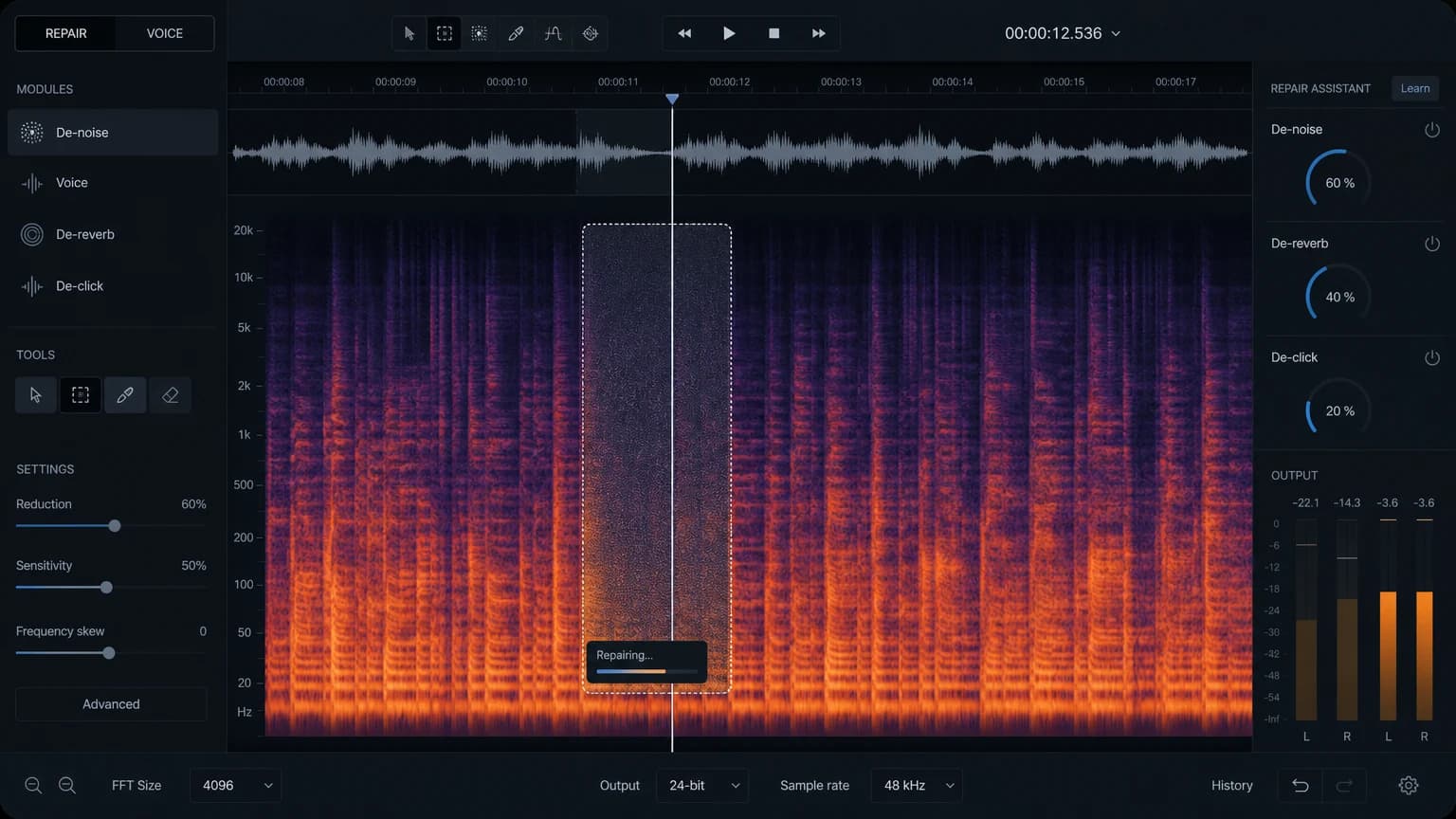Select the marquee tool in Tools panel
The image size is (1456, 819).
point(81,395)
